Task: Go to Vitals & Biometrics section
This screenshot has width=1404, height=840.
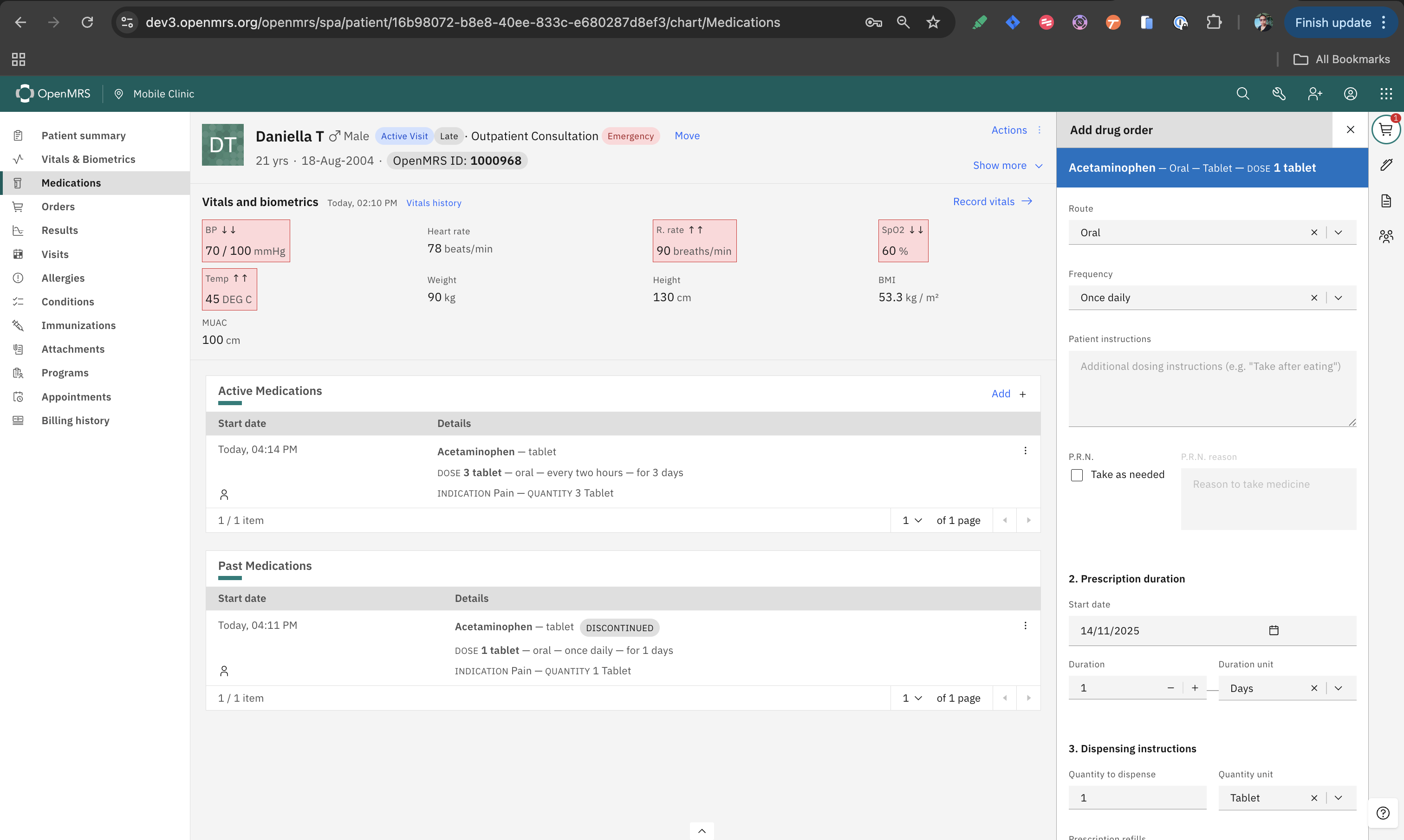Action: pos(88,159)
